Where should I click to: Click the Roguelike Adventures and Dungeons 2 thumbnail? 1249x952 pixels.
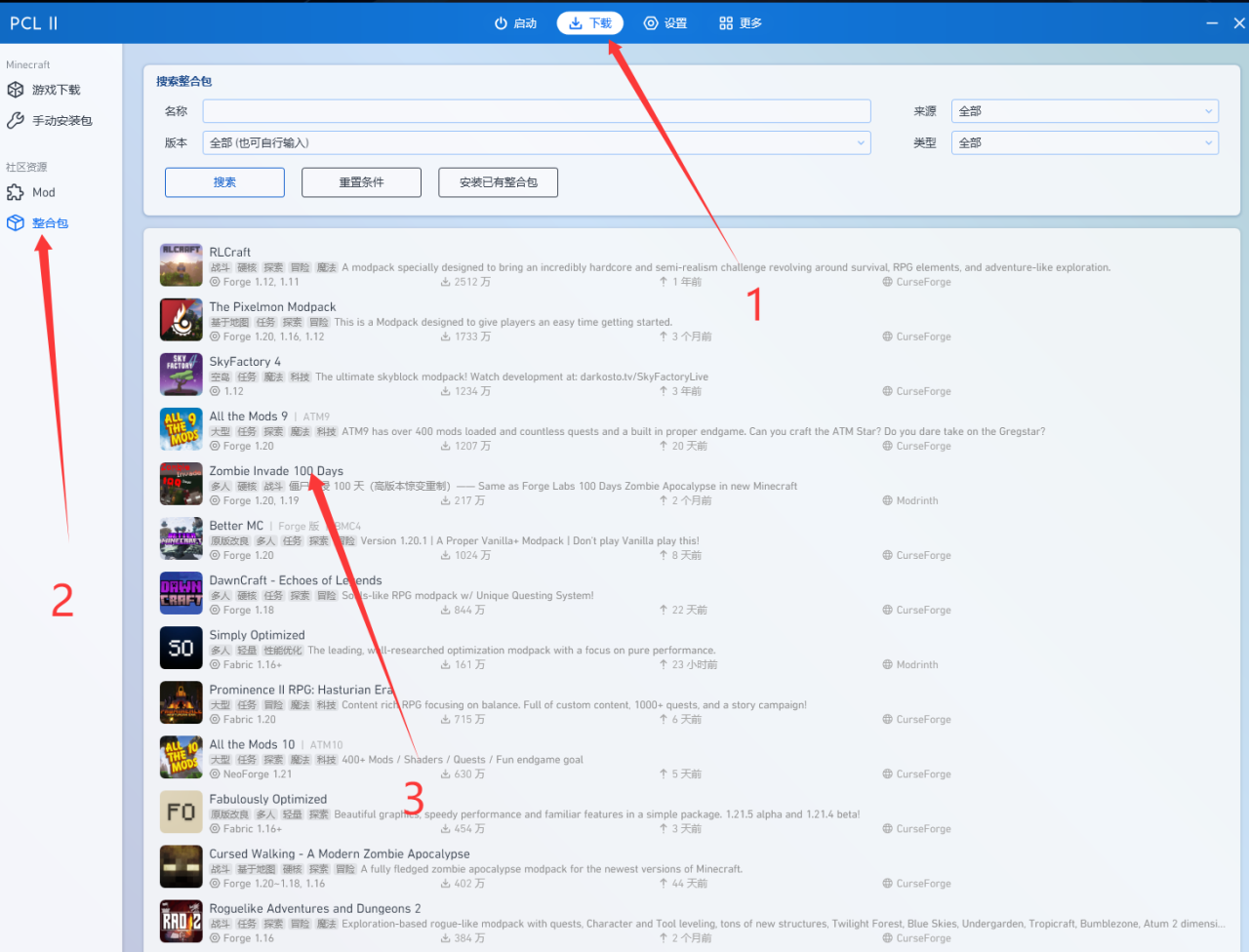[x=181, y=921]
